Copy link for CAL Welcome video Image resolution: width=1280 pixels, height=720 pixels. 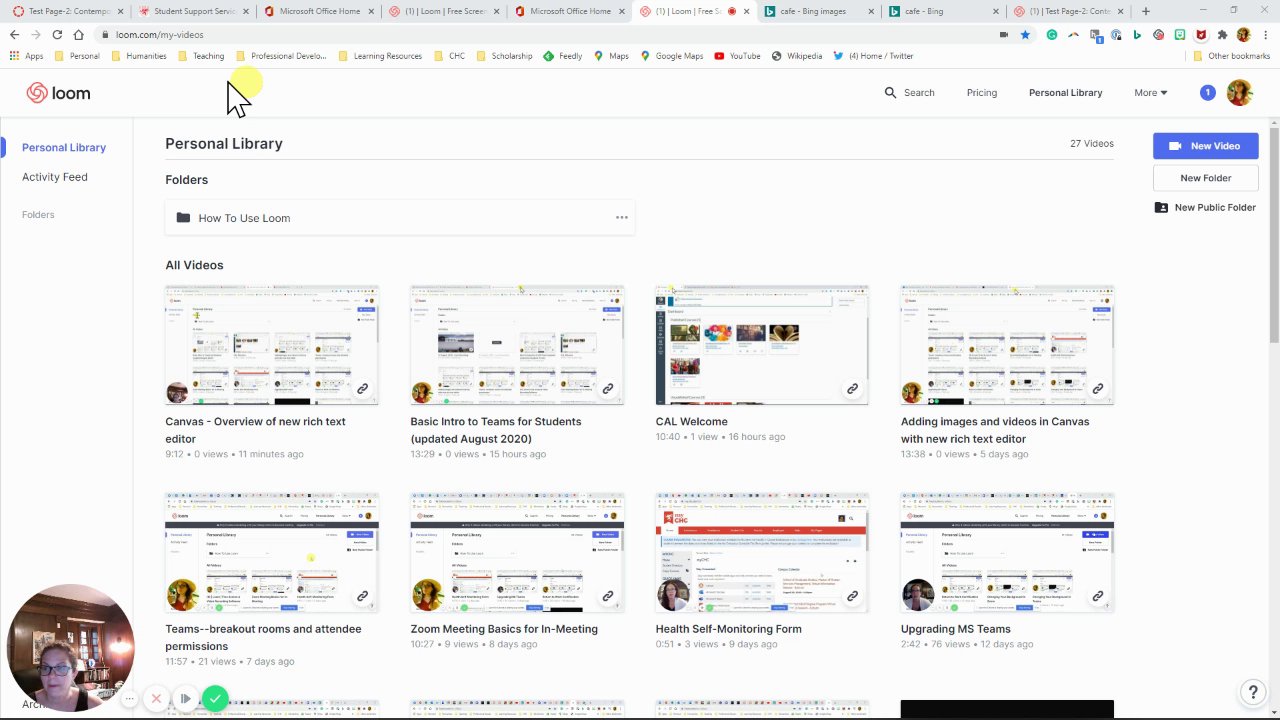pos(852,388)
